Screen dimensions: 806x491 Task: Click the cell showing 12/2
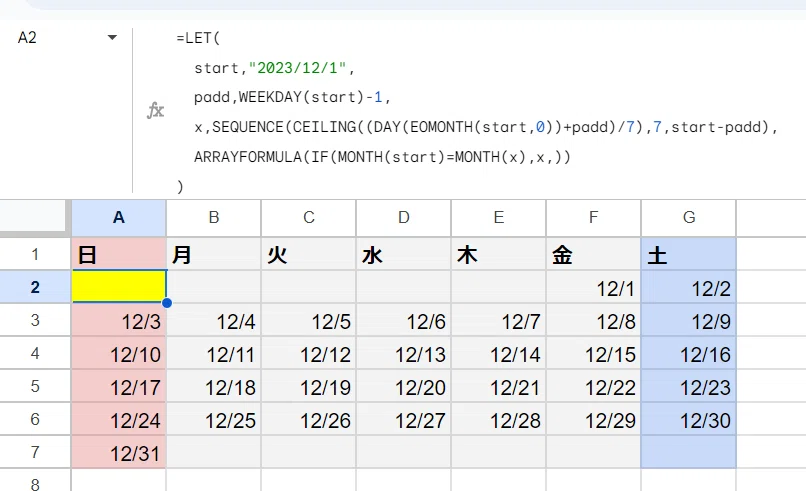point(689,287)
